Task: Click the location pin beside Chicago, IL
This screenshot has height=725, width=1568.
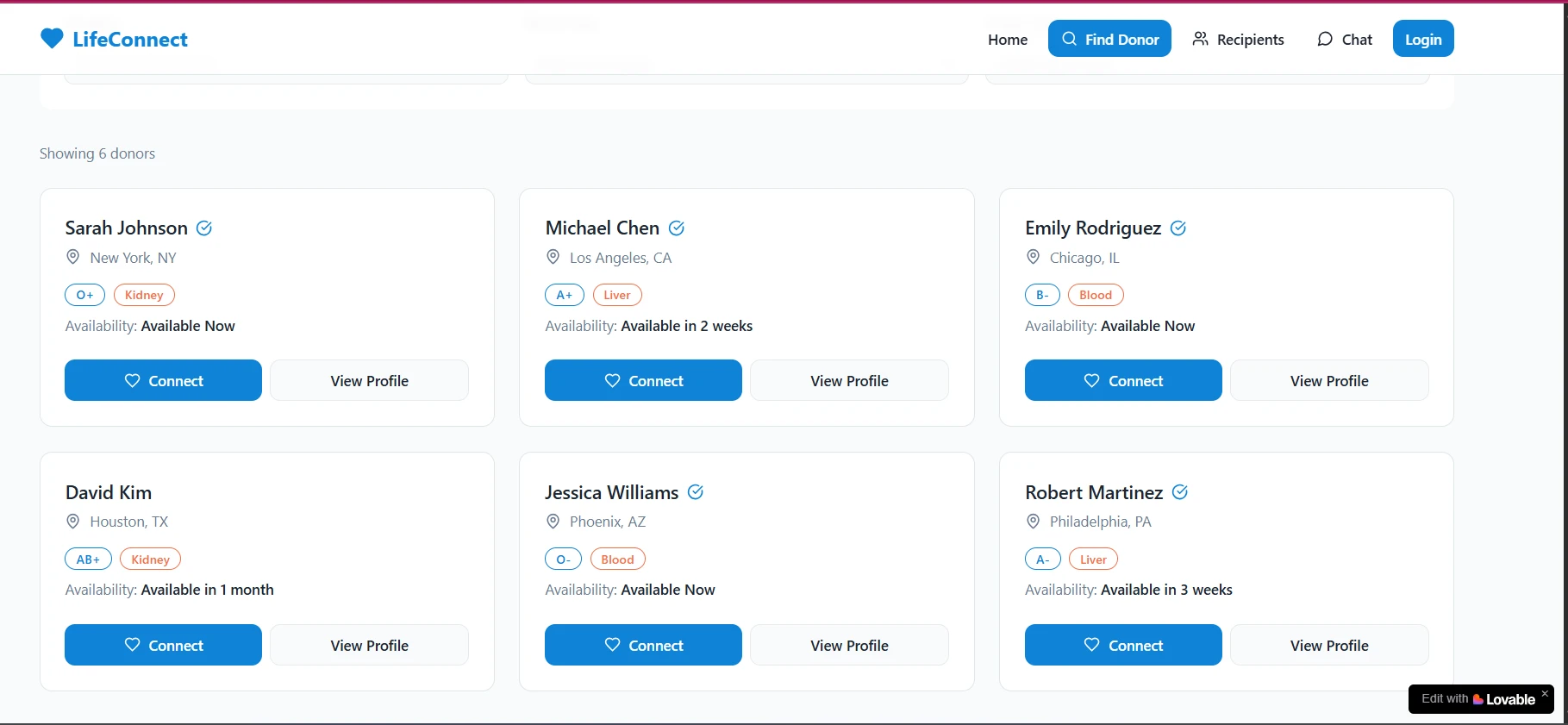Action: coord(1033,257)
